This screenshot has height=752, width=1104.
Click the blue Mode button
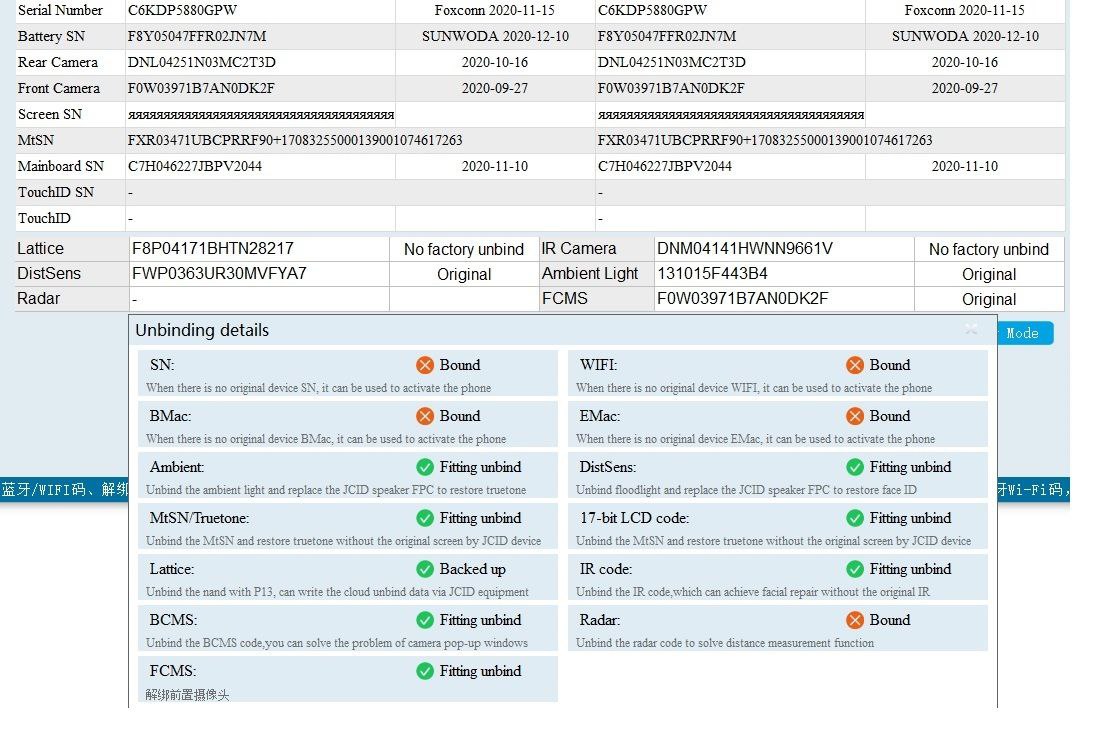click(1025, 333)
